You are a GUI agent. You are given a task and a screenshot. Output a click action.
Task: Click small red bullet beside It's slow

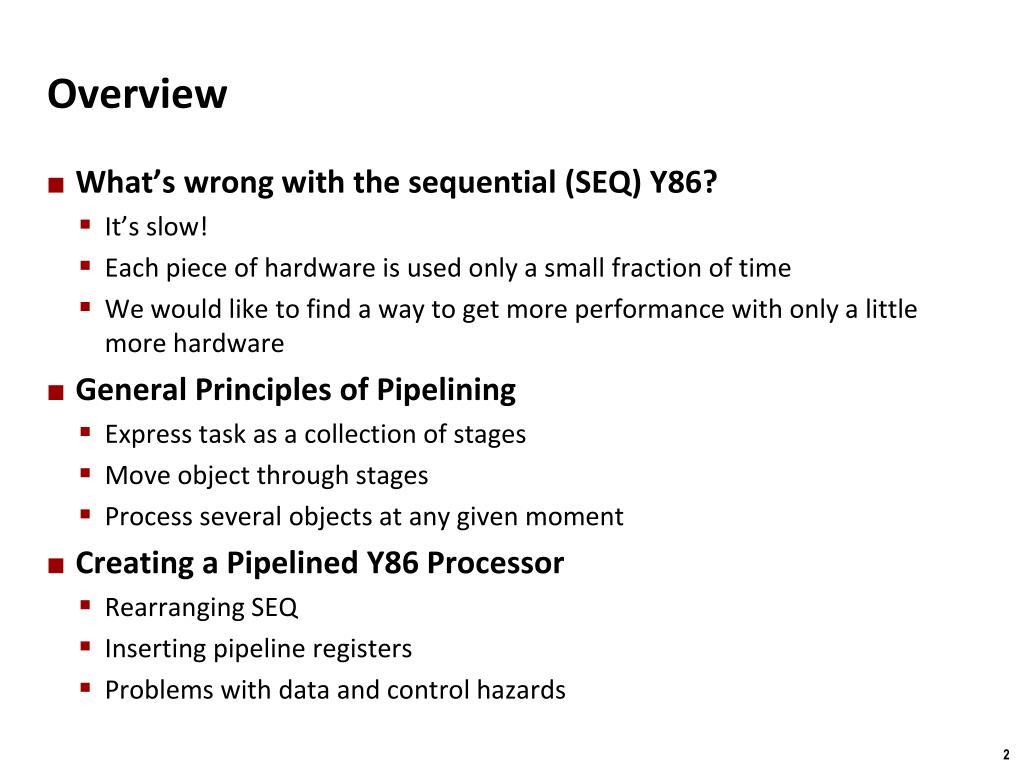pos(86,225)
